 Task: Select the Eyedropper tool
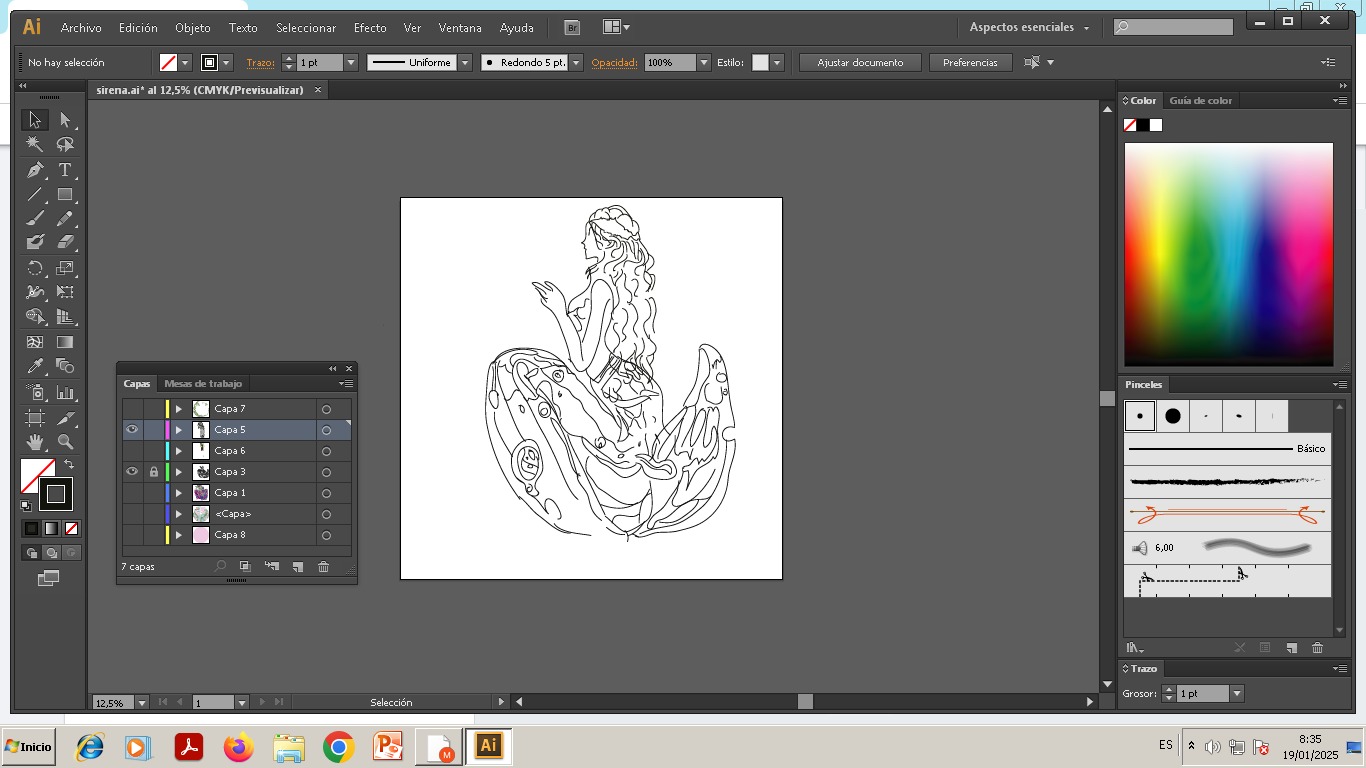coord(35,366)
